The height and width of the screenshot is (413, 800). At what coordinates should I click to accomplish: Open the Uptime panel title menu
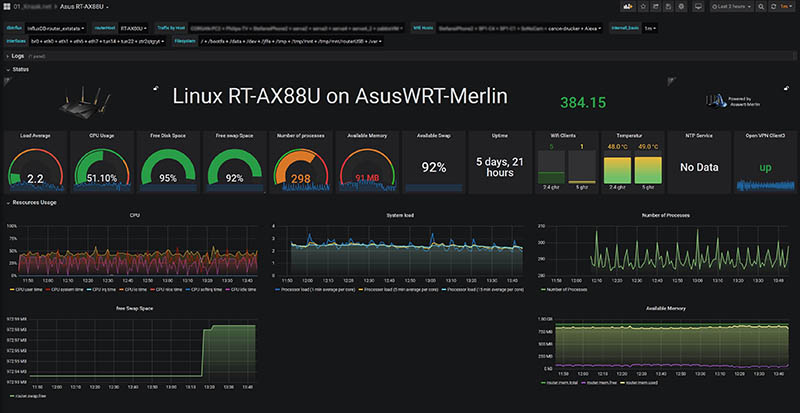coord(499,136)
